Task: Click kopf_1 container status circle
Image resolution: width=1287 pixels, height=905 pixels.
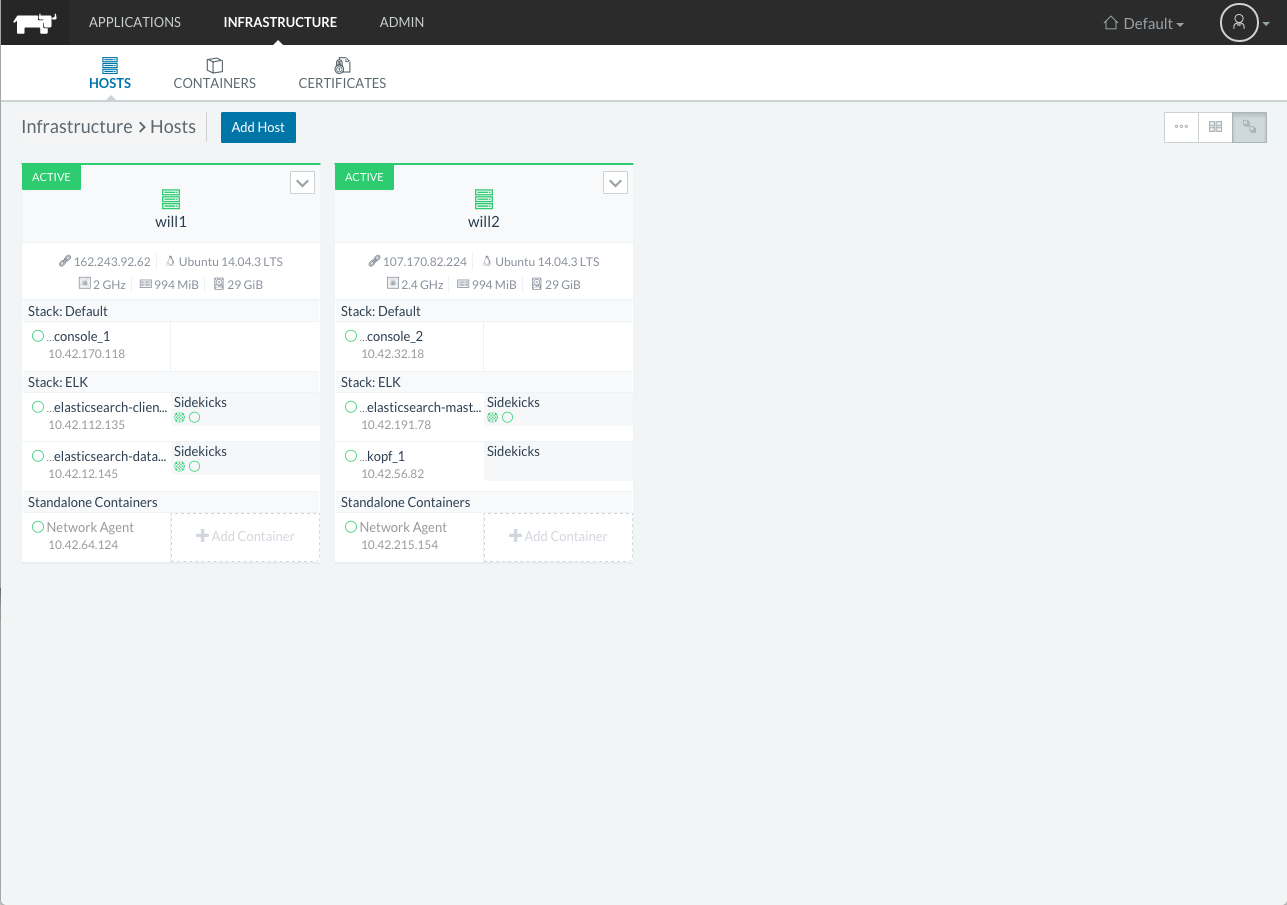Action: [351, 456]
